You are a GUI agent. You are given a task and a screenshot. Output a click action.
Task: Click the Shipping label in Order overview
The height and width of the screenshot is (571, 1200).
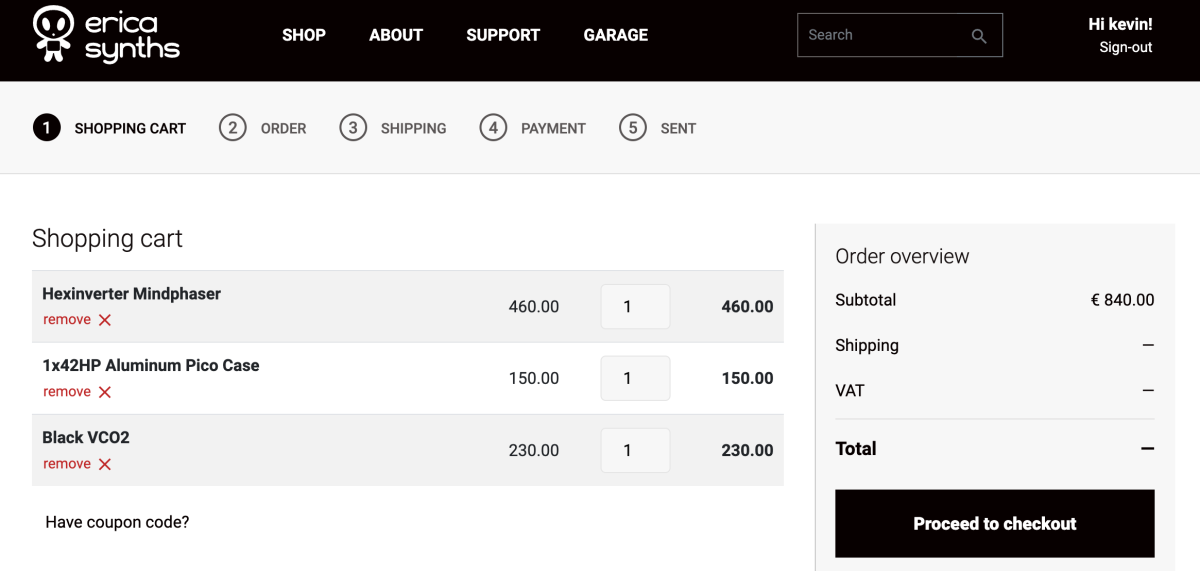point(867,346)
